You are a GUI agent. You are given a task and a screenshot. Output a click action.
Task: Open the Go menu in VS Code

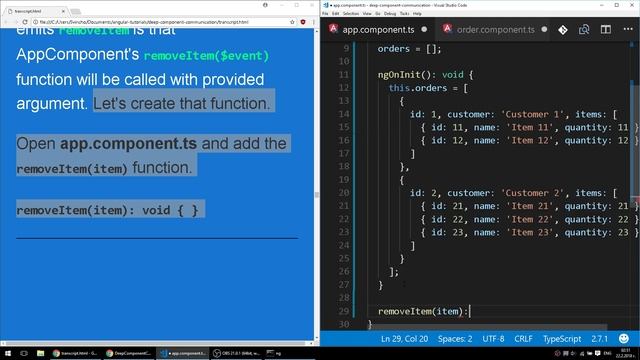(x=378, y=13)
